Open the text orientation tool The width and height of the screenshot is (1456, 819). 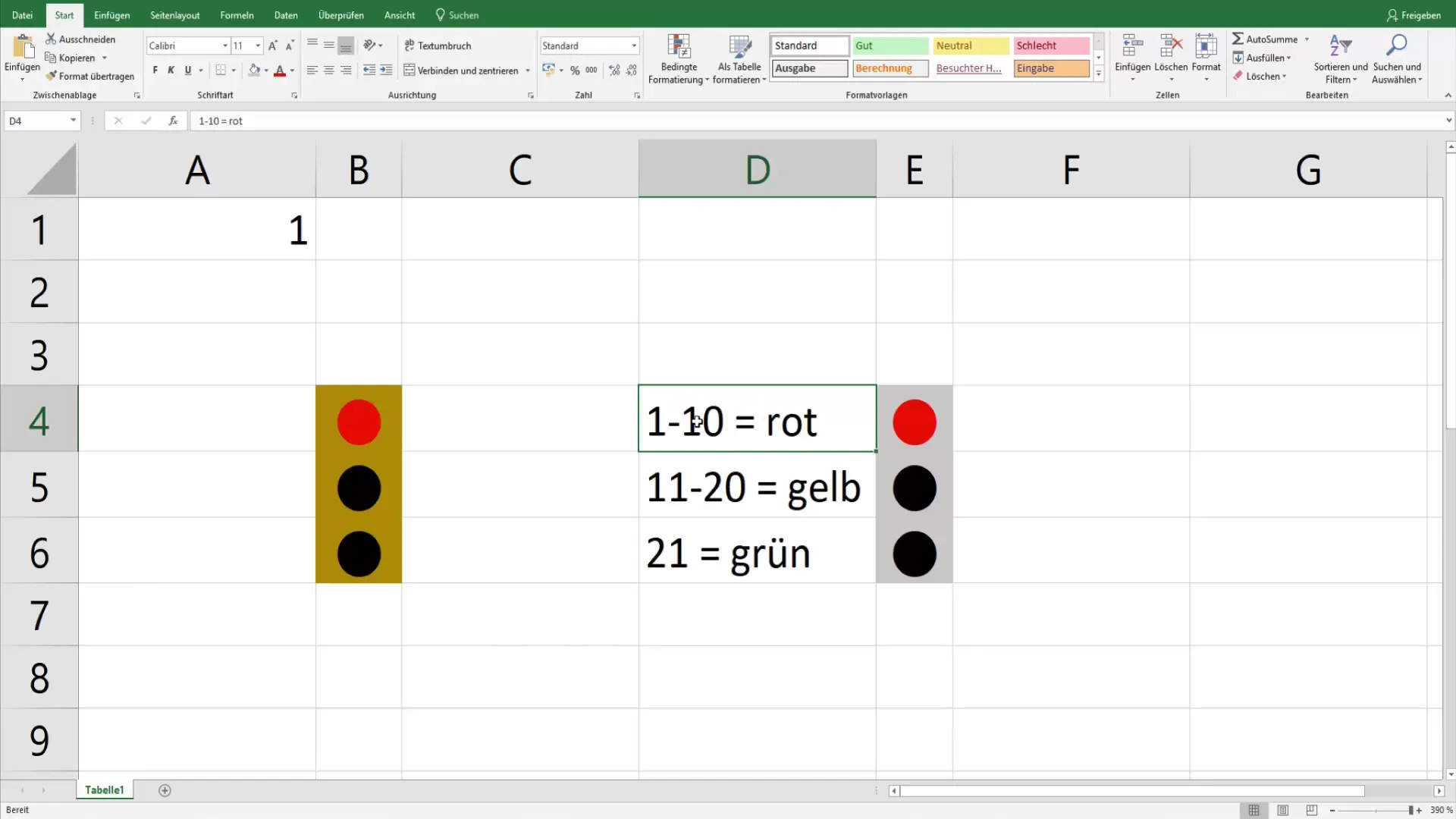(370, 45)
